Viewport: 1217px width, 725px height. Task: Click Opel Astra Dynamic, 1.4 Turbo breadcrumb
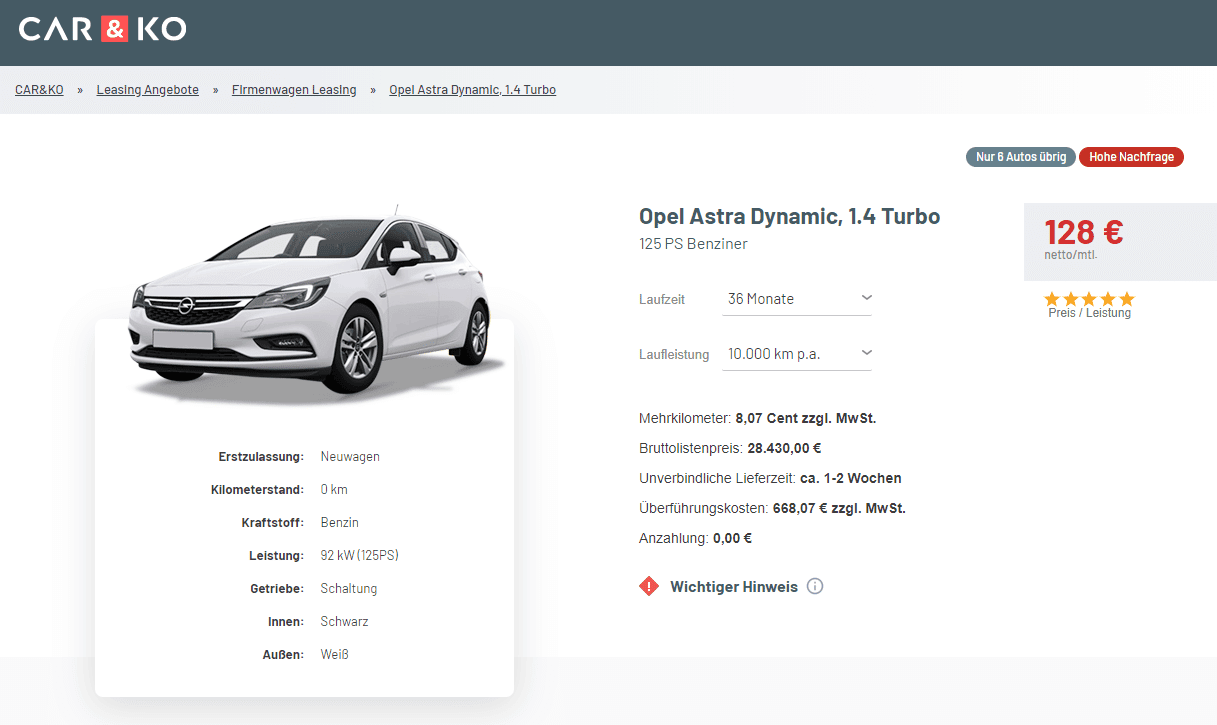(473, 90)
